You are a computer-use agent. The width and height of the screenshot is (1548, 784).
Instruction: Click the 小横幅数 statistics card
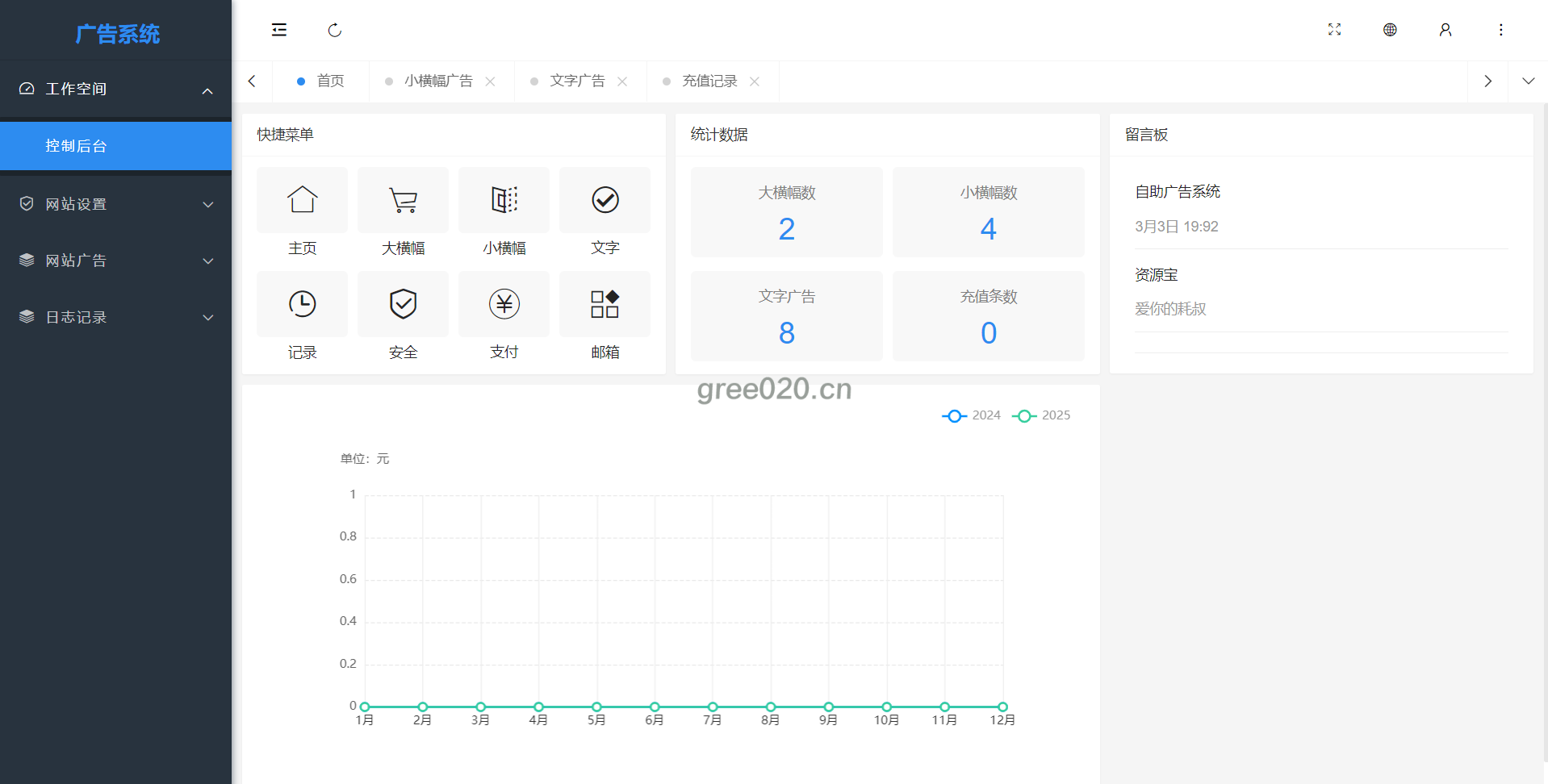click(x=988, y=212)
